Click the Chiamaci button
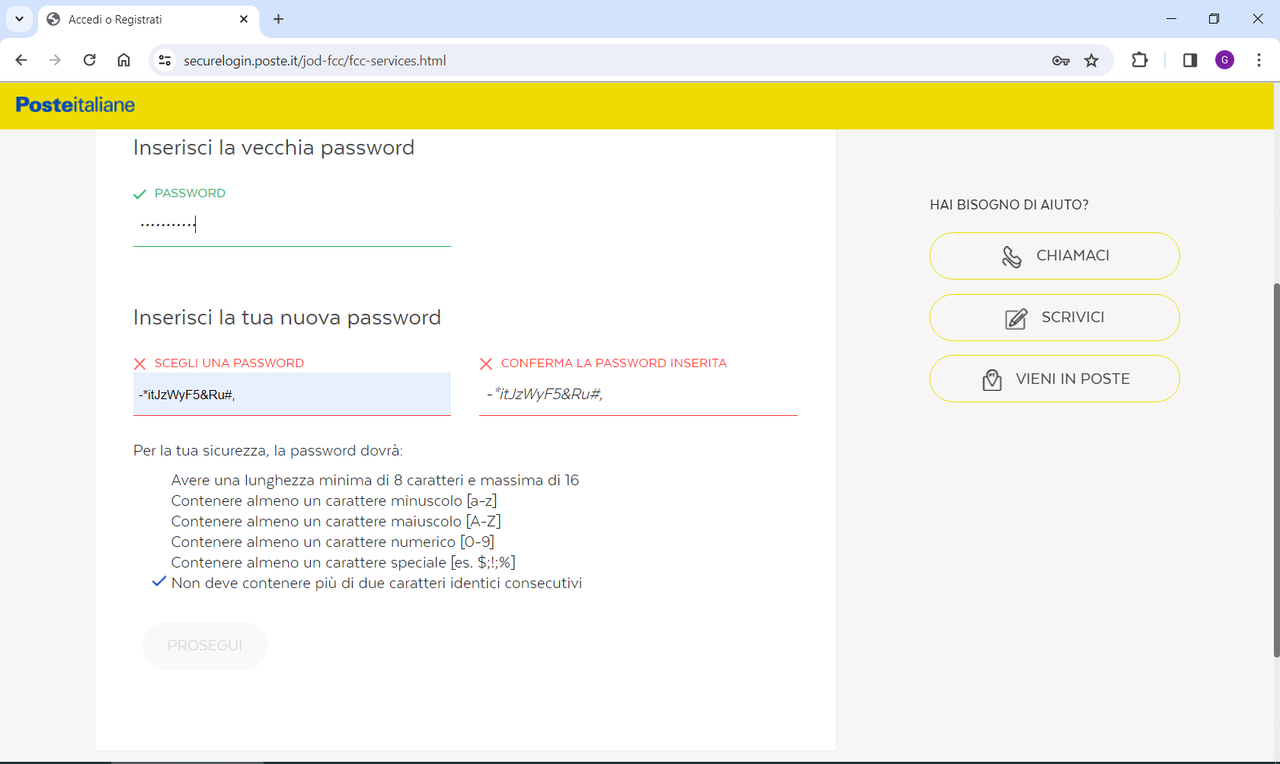1280x764 pixels. pyautogui.click(x=1055, y=256)
